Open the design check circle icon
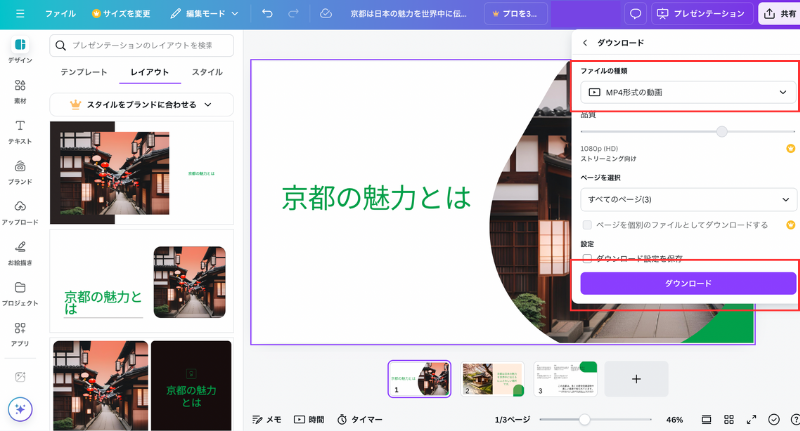 click(x=774, y=419)
